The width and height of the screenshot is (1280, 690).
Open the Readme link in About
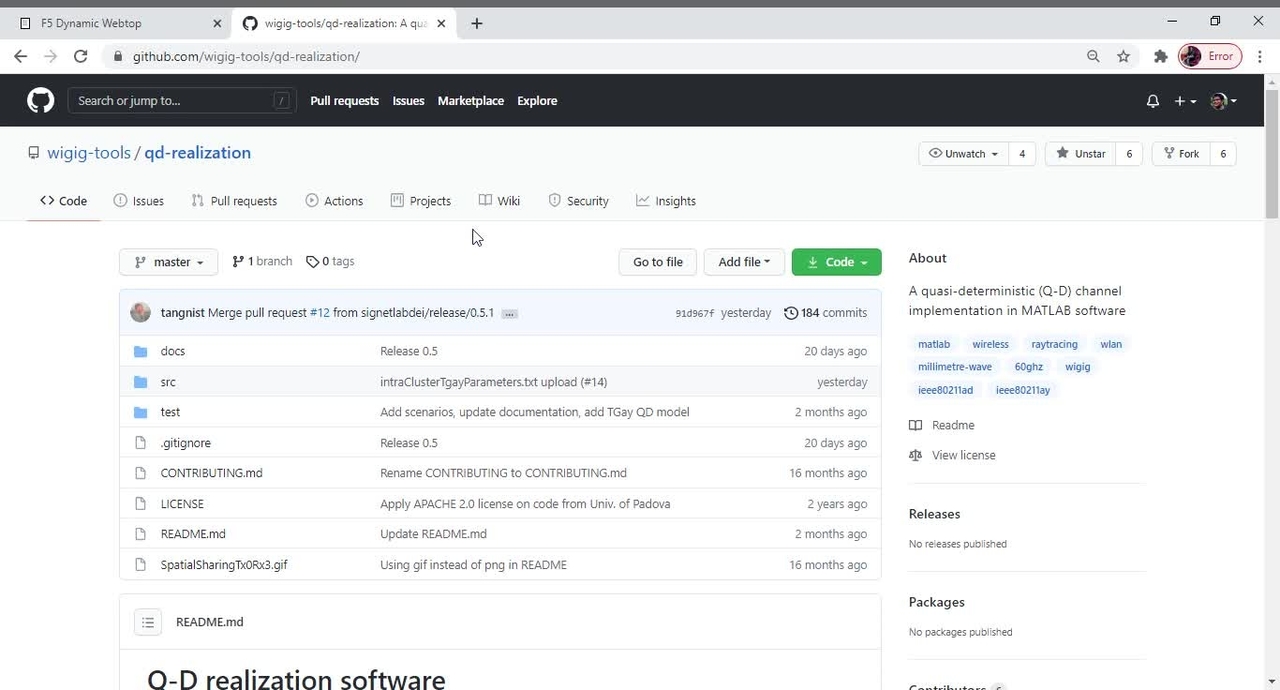tap(942, 425)
